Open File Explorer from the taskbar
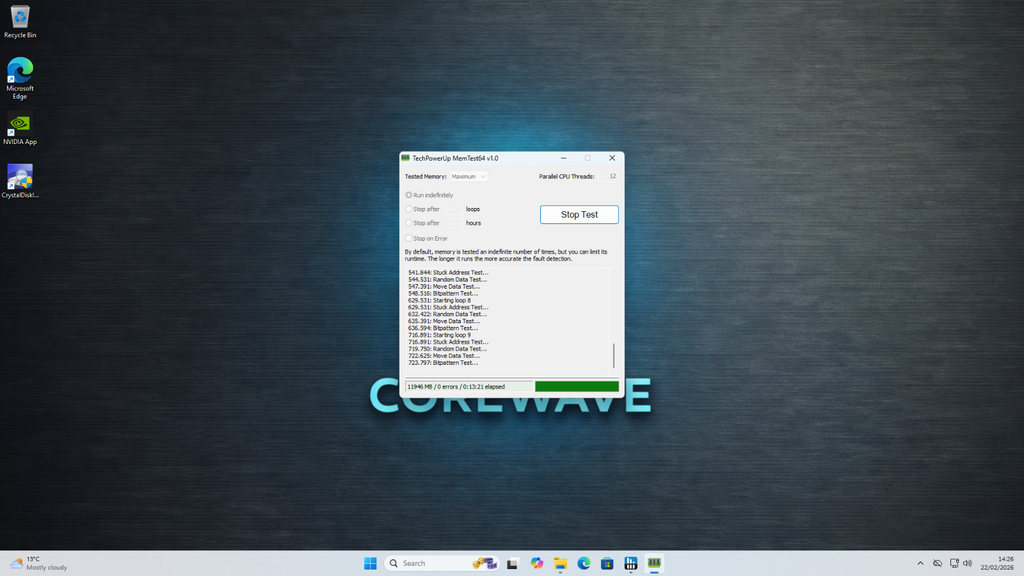Viewport: 1024px width, 576px height. click(x=560, y=563)
